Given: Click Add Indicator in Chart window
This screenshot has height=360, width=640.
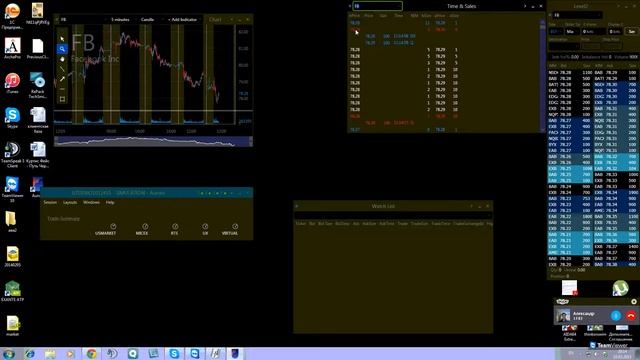Looking at the screenshot, I should point(183,20).
